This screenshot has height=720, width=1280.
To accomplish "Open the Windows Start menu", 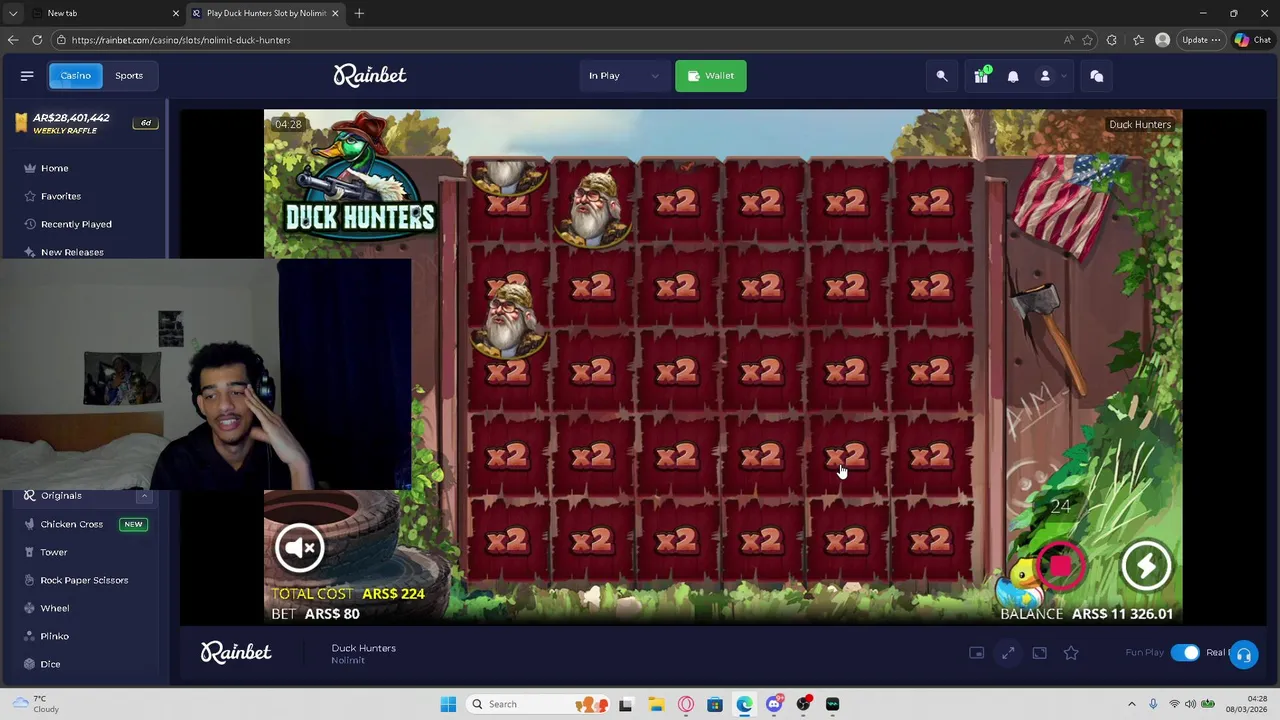I will (448, 704).
